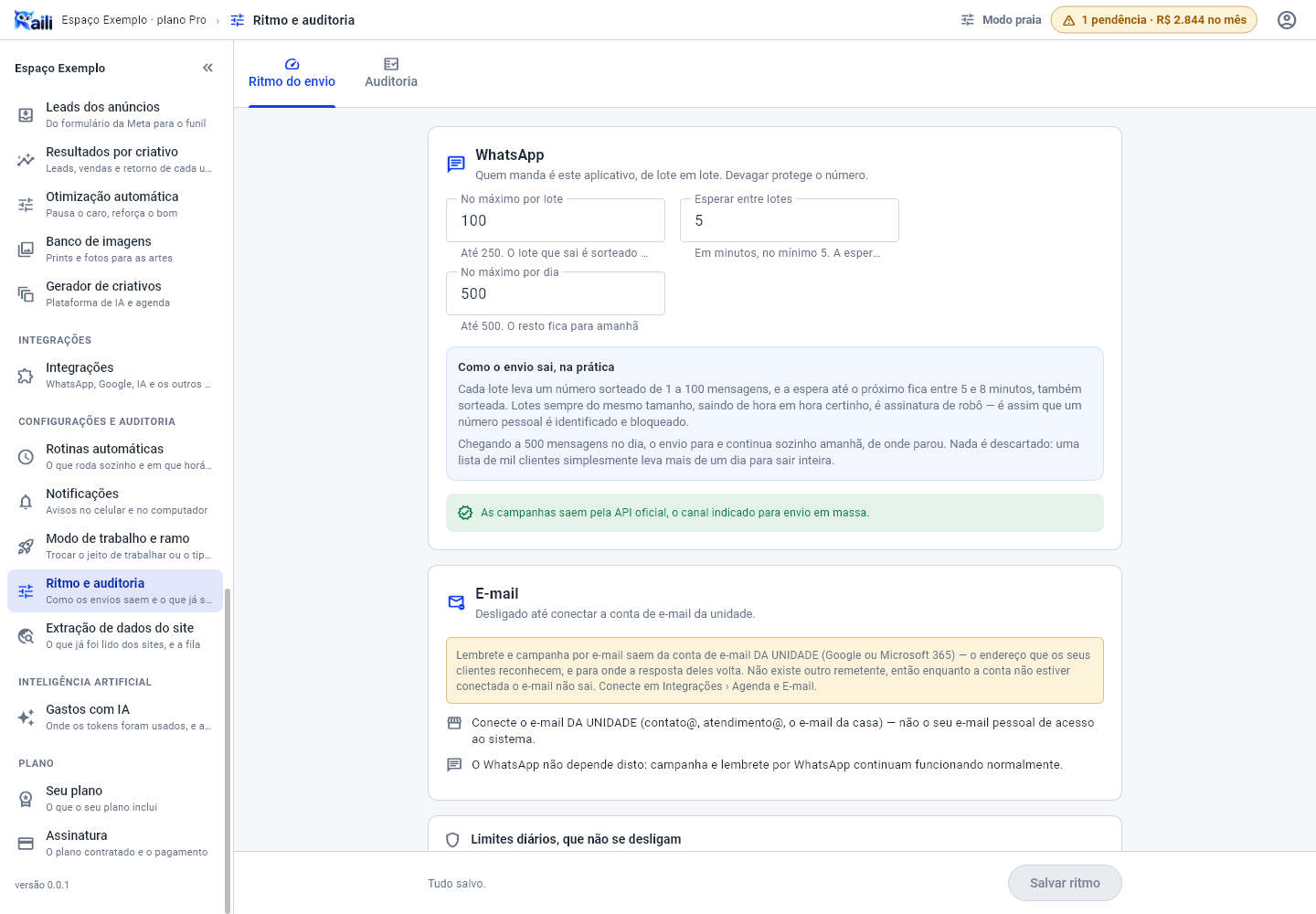Click the 'Como o envio sai, na prática' heading

[536, 367]
